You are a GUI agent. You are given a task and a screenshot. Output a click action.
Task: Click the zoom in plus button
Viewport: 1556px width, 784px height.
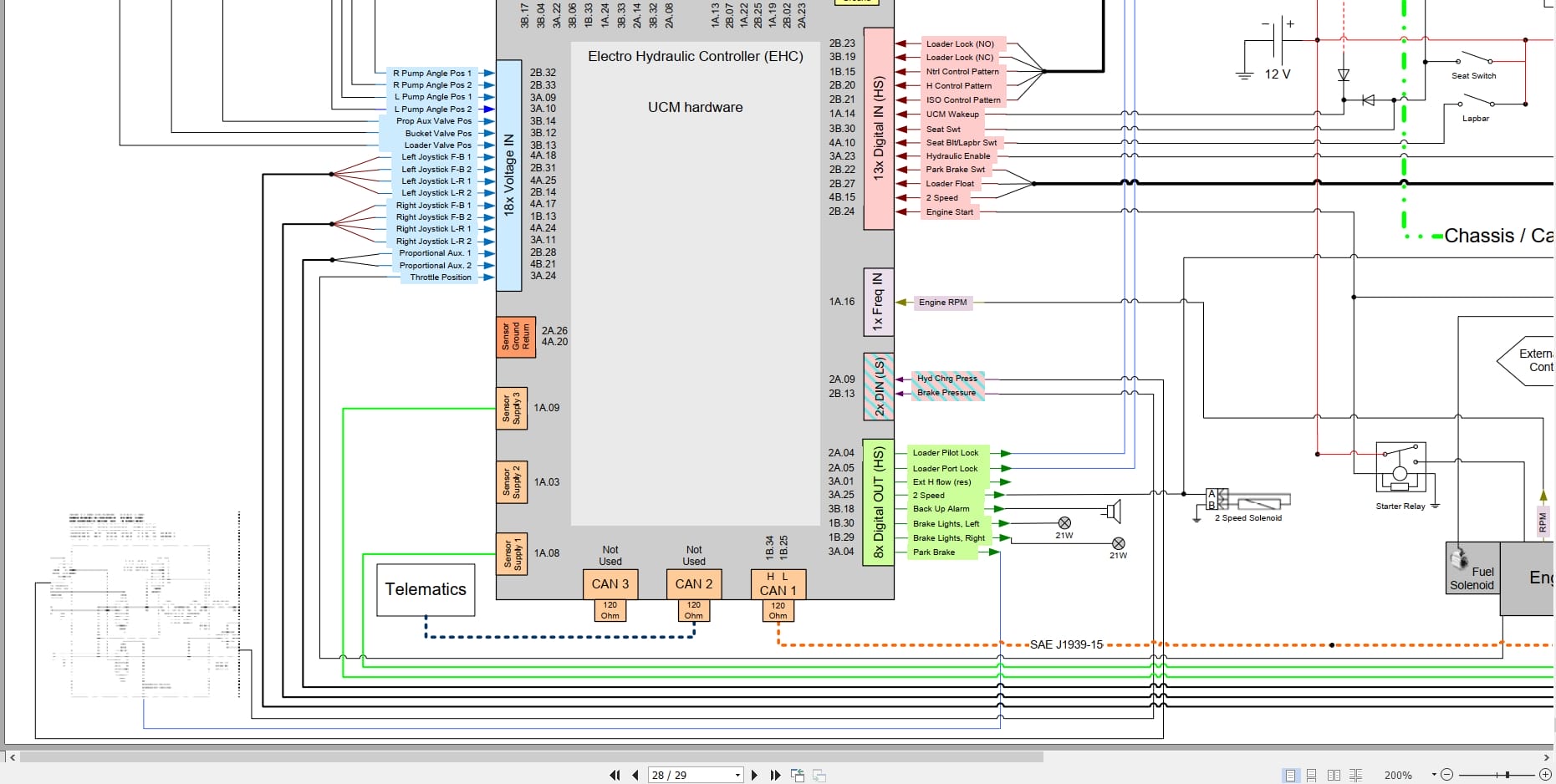[1545, 775]
